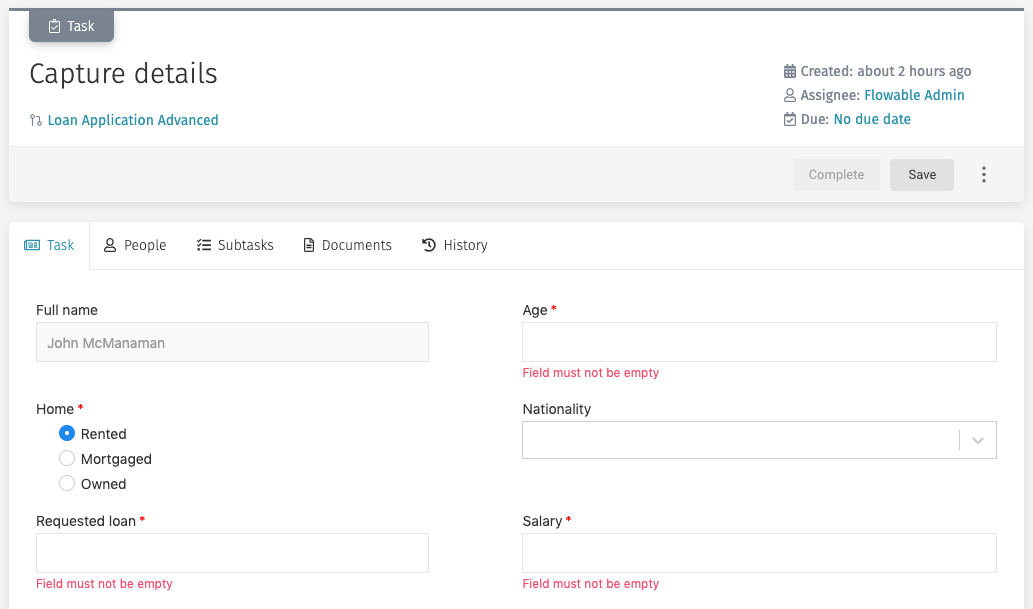
Task: Click inside the Age field
Action: [759, 342]
